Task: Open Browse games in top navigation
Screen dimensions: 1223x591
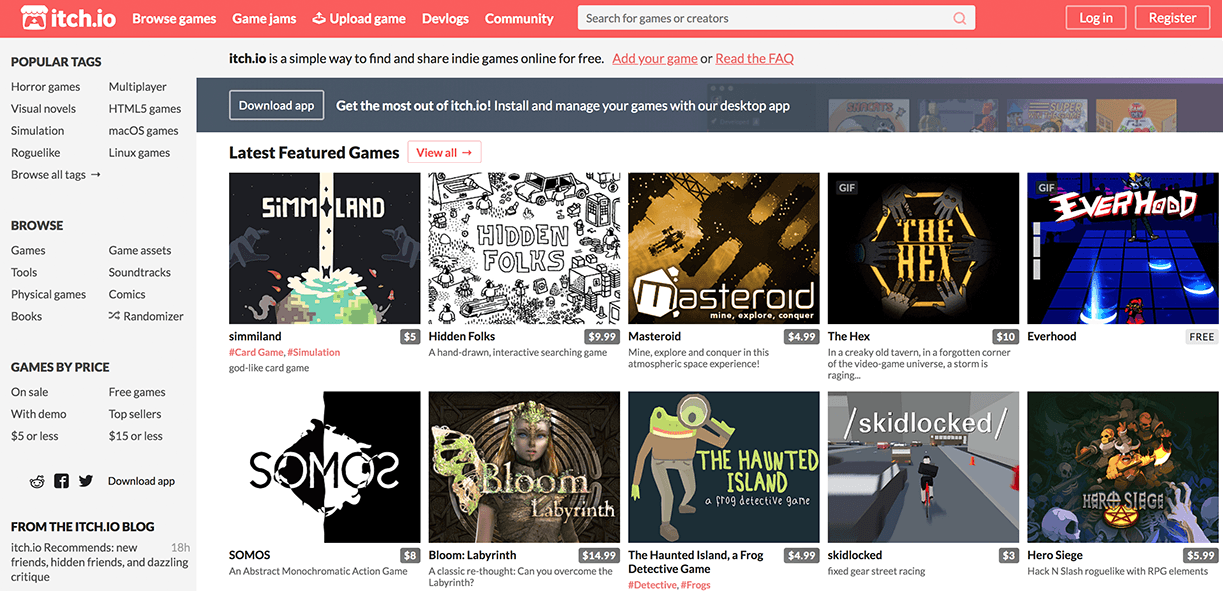Action: (174, 18)
